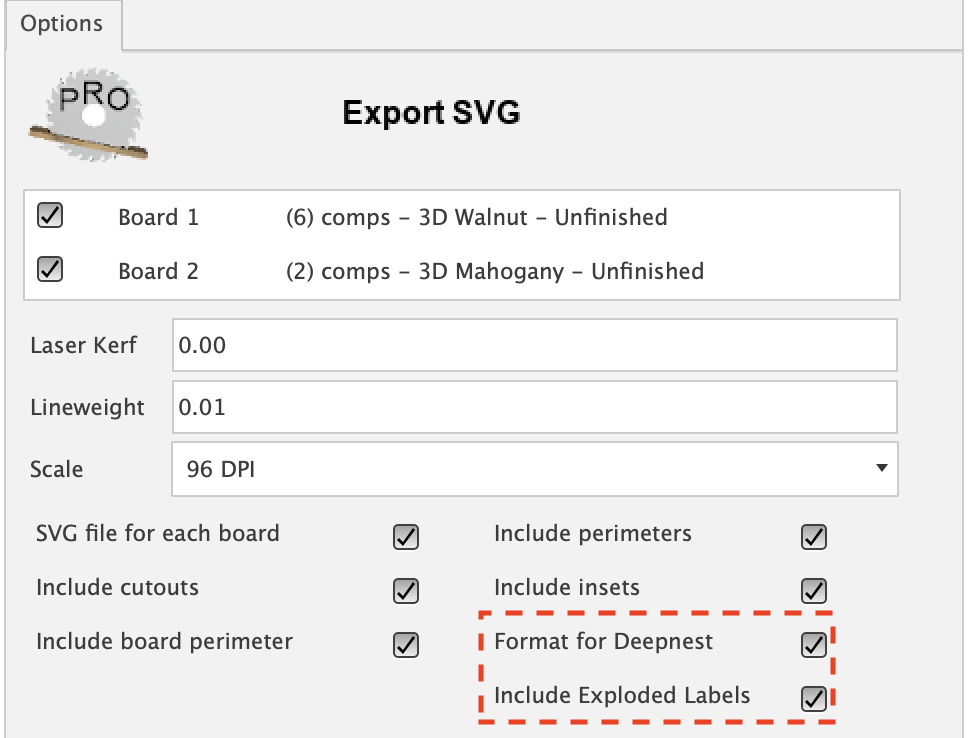Viewport: 968px width, 738px height.
Task: Click the Board 1 label
Action: (x=158, y=217)
